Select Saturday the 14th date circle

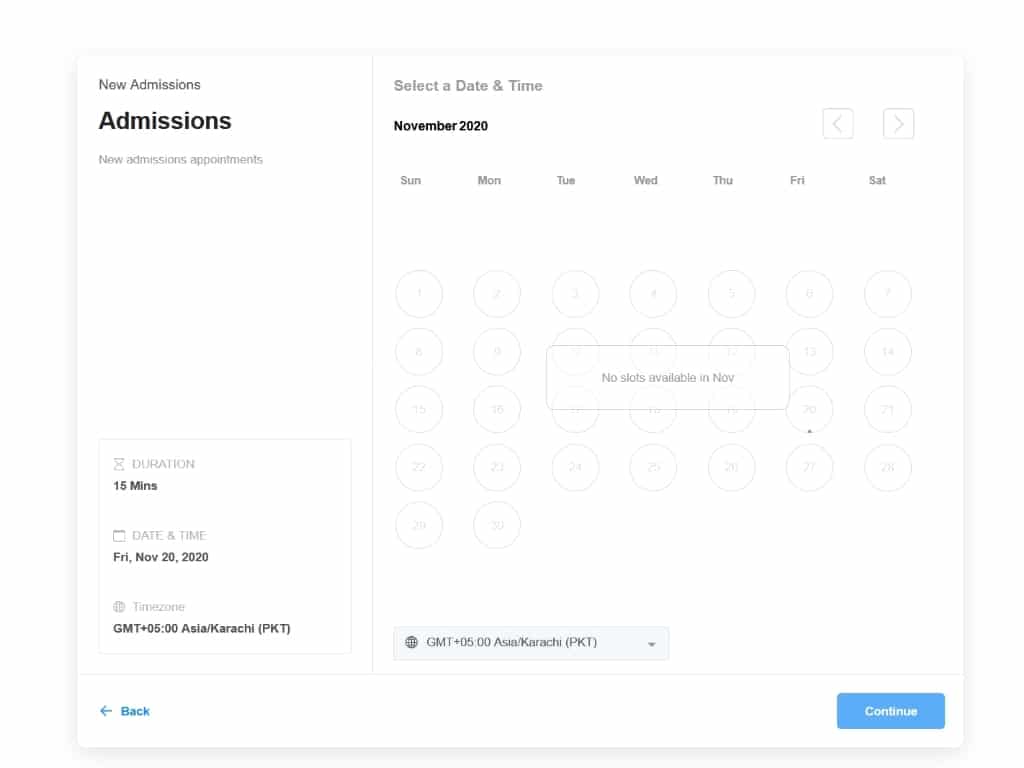(887, 352)
